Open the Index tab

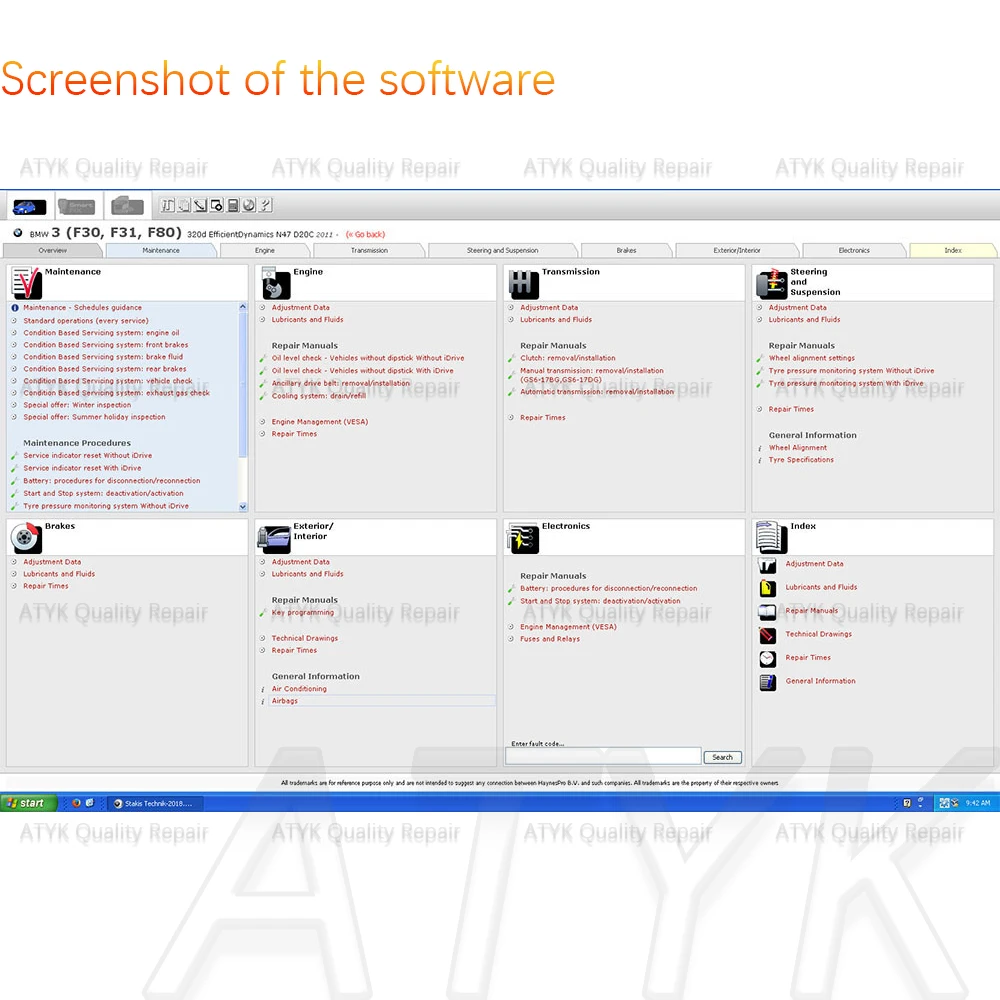[953, 251]
